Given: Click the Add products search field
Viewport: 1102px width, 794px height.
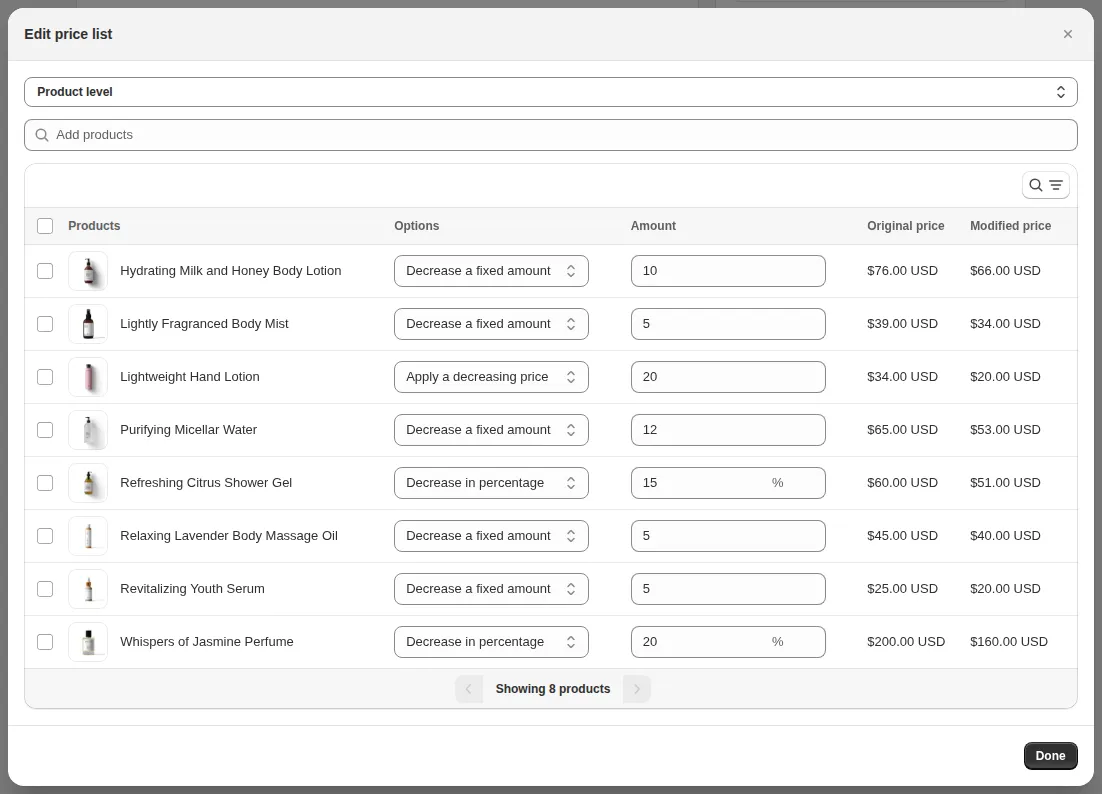Looking at the screenshot, I should pyautogui.click(x=550, y=135).
